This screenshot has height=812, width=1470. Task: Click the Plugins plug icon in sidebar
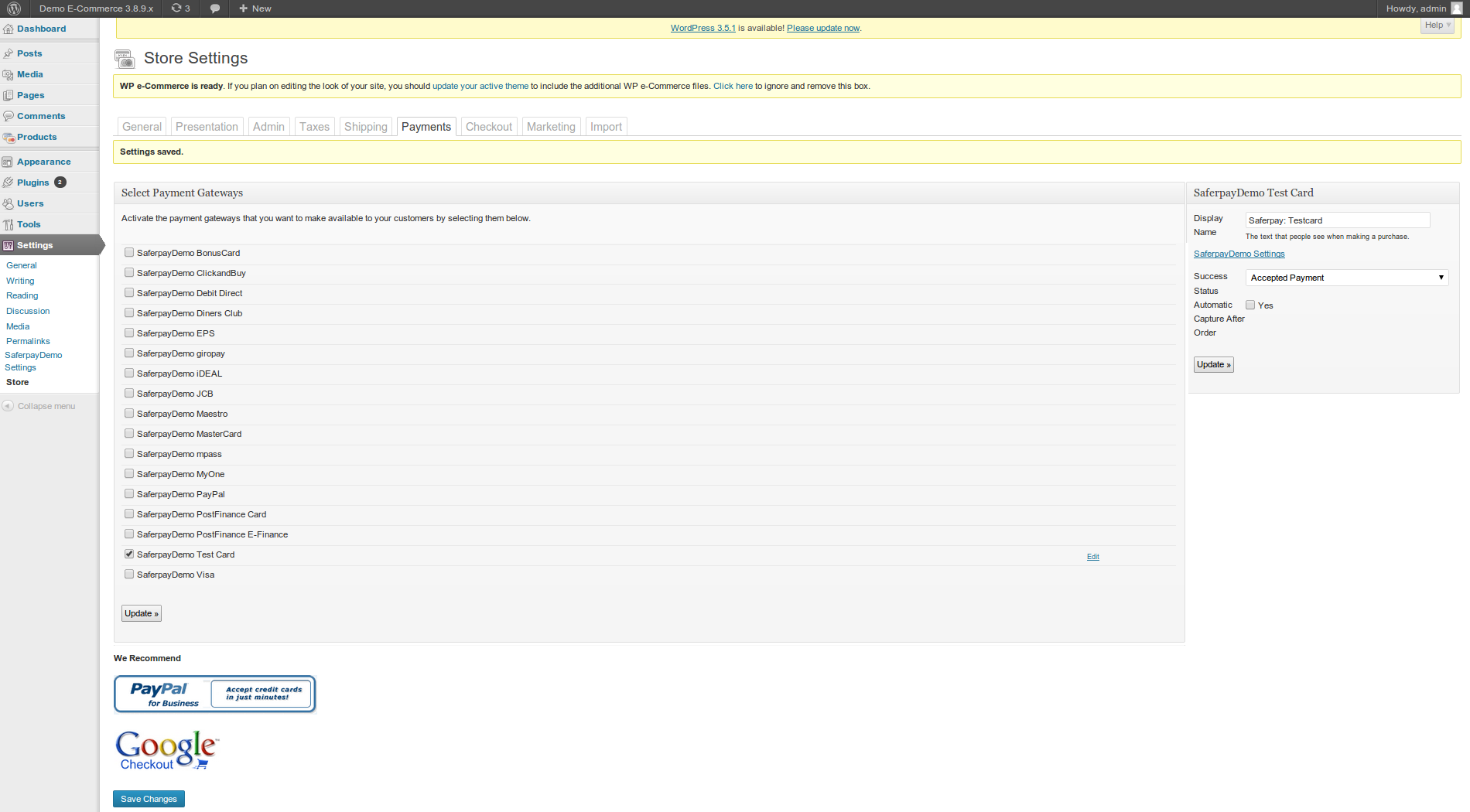coord(9,183)
